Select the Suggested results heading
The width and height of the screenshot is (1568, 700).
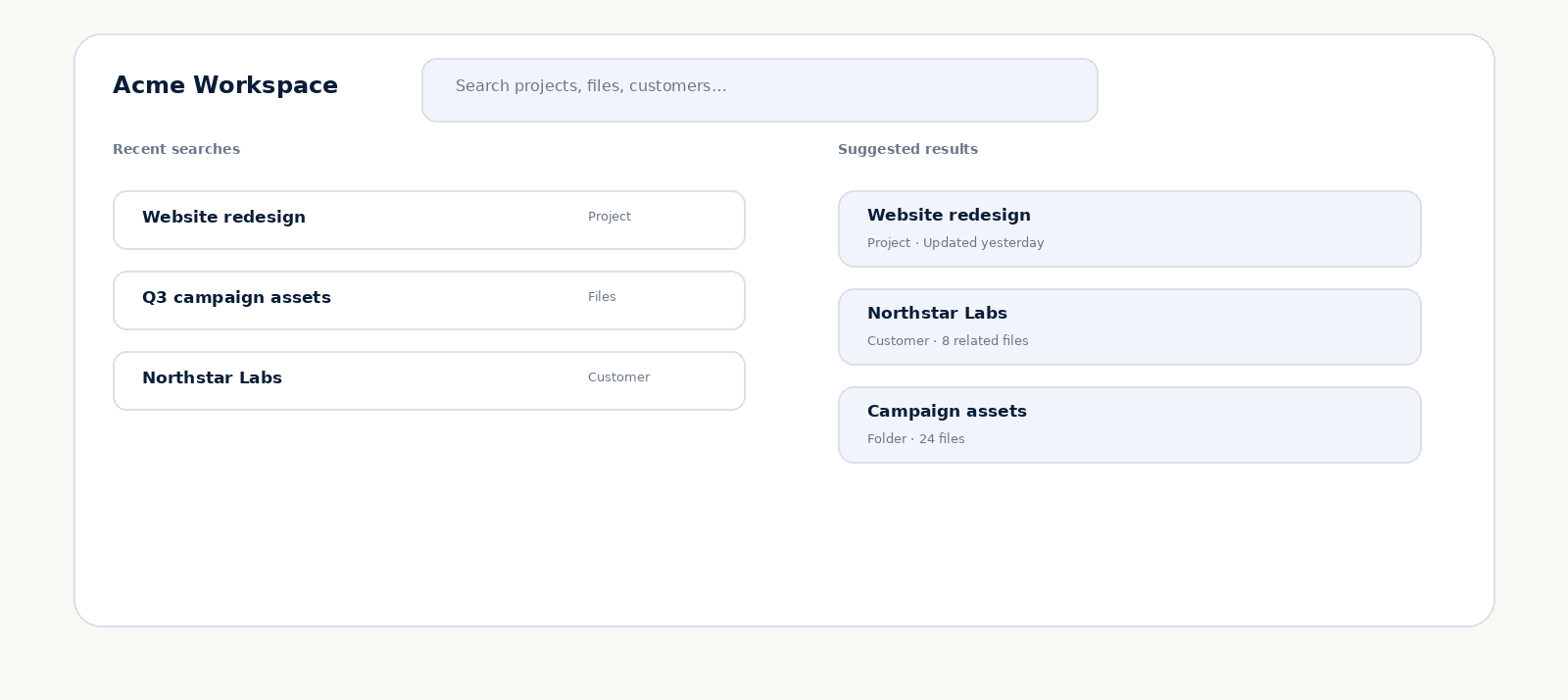click(x=907, y=149)
